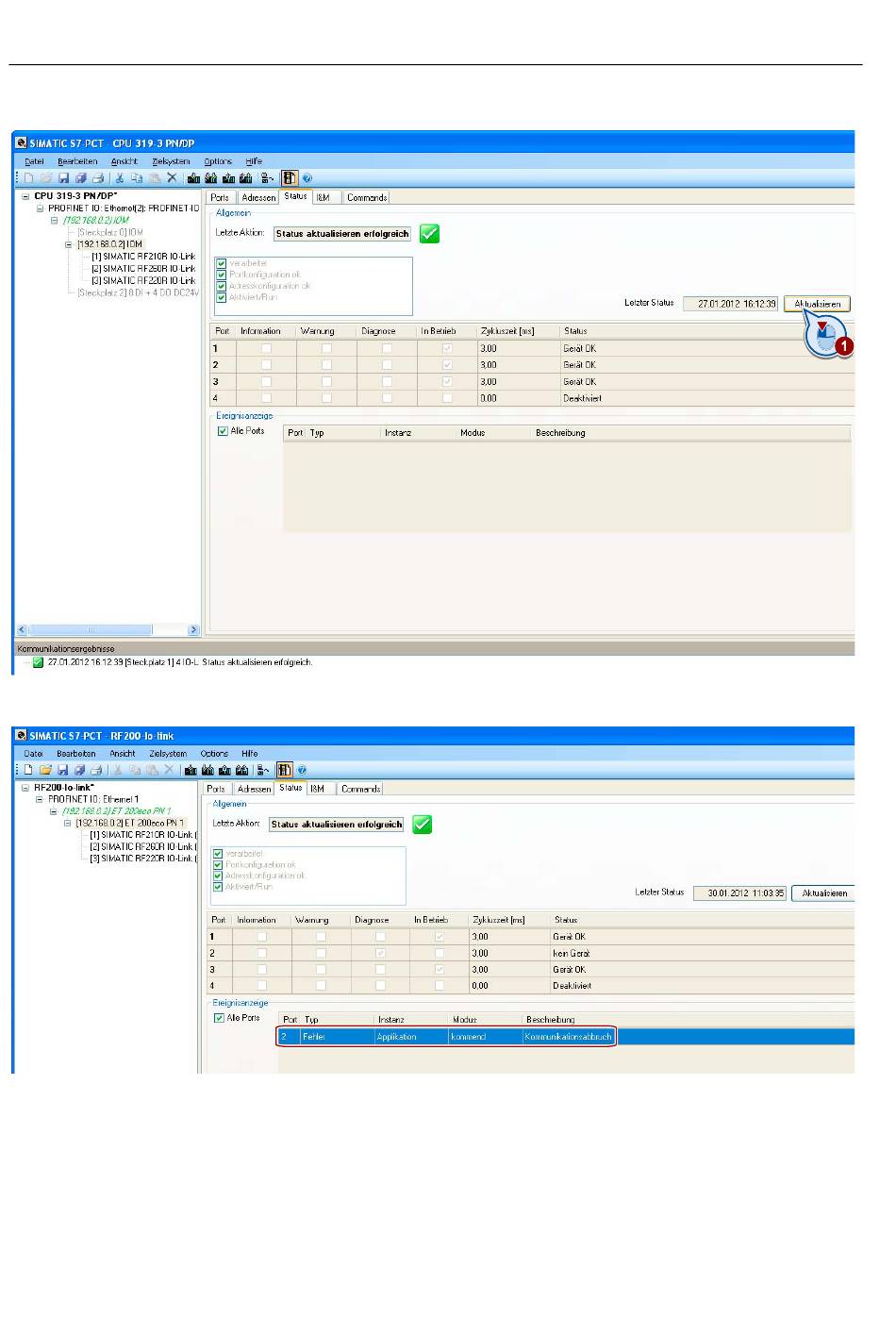The height and width of the screenshot is (1318, 896).
Task: Switch to Adressen tab in CPU 319-3 window
Action: pos(258,198)
